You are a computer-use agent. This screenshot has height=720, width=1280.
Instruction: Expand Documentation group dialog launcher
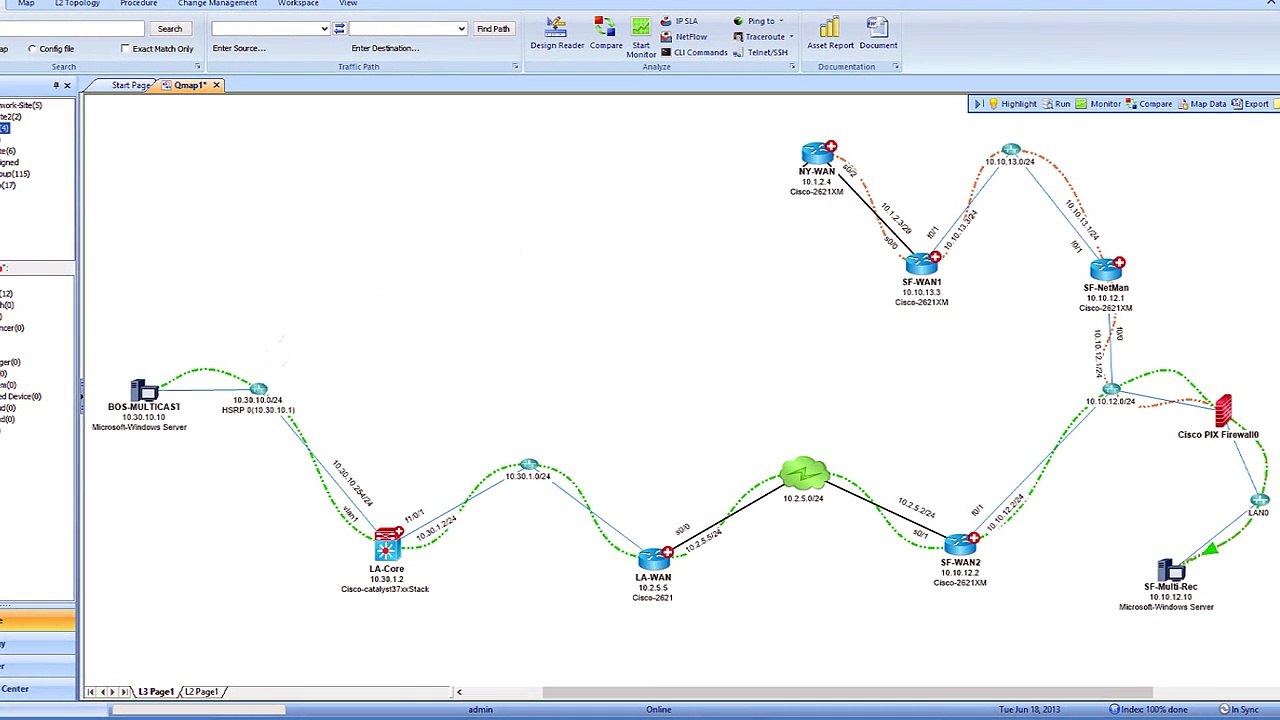[895, 67]
